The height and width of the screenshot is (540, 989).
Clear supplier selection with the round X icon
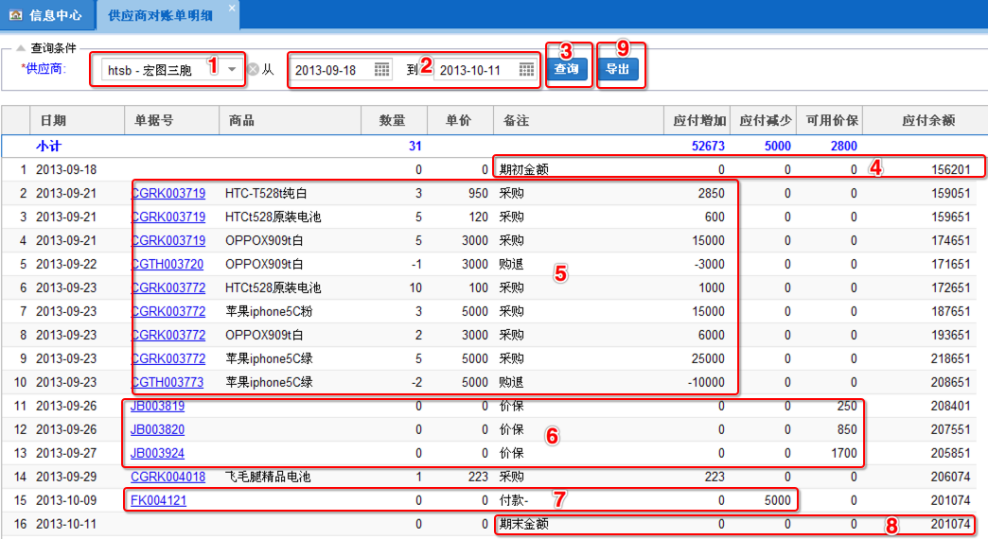pyautogui.click(x=253, y=70)
